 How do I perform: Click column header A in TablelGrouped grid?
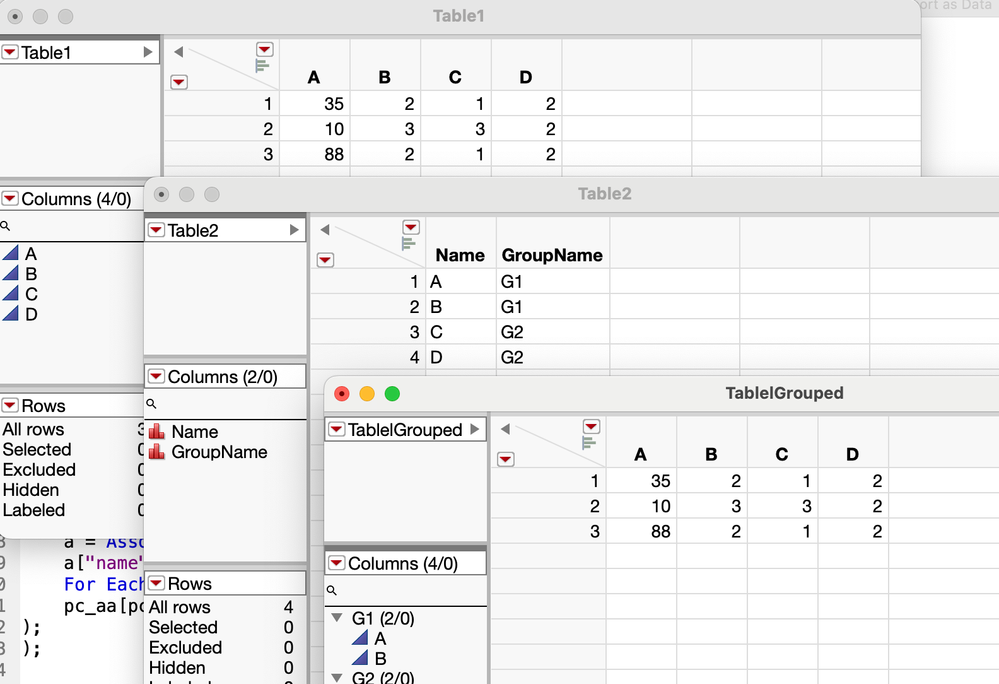pyautogui.click(x=640, y=454)
